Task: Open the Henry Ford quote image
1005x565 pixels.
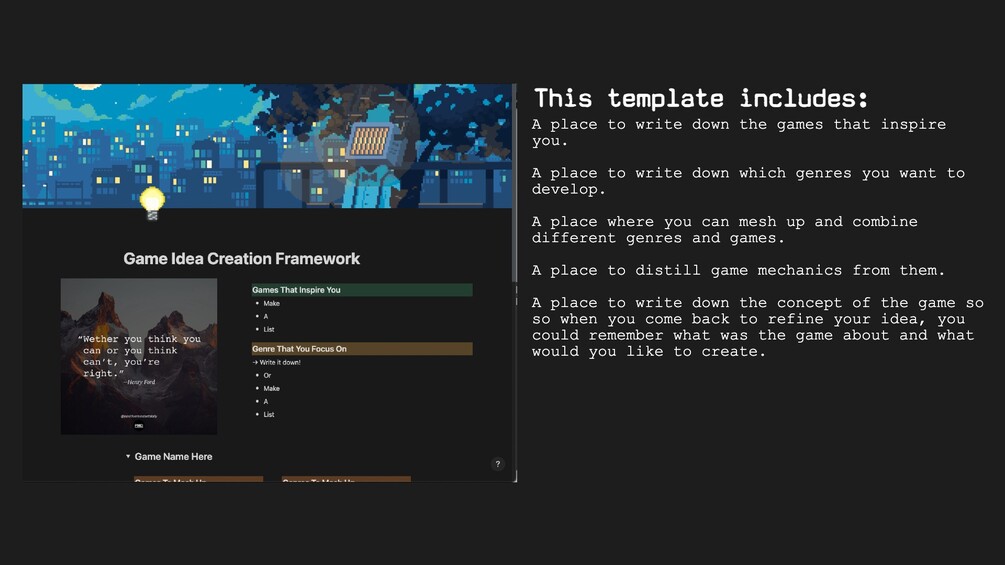Action: 139,356
